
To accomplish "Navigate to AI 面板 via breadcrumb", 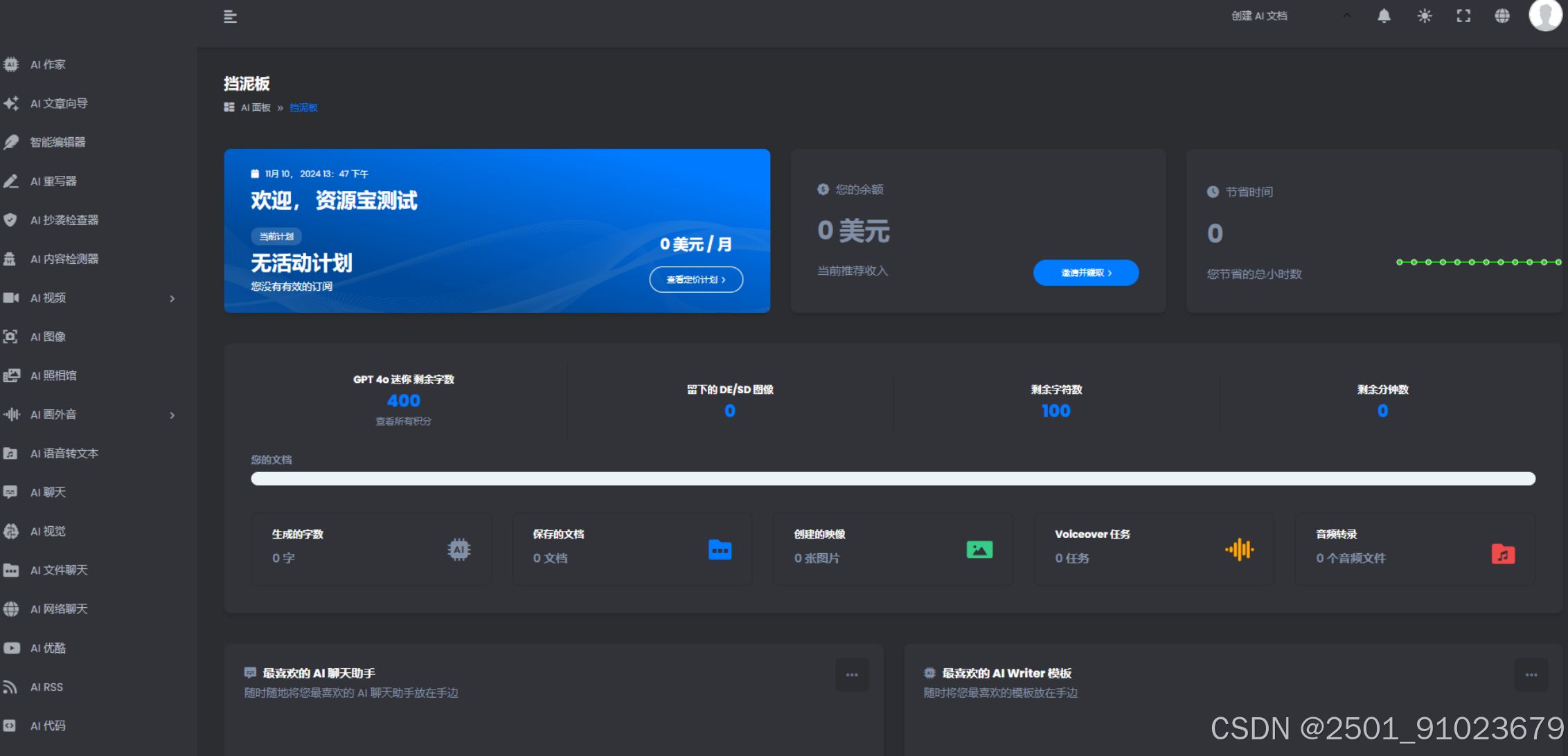I will [x=255, y=107].
